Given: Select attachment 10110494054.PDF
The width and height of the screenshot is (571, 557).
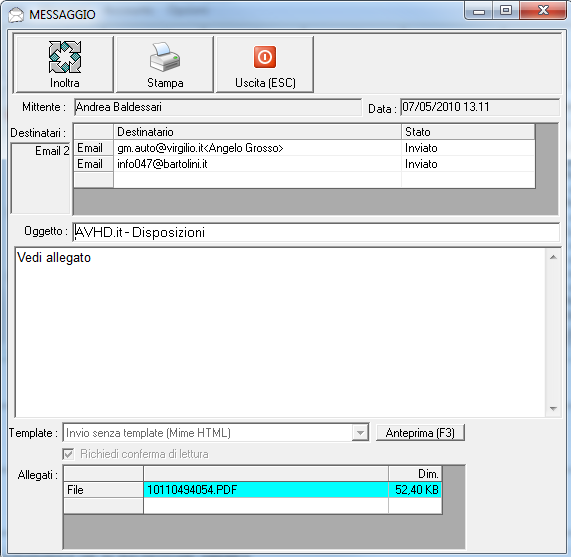Looking at the screenshot, I should point(265,490).
